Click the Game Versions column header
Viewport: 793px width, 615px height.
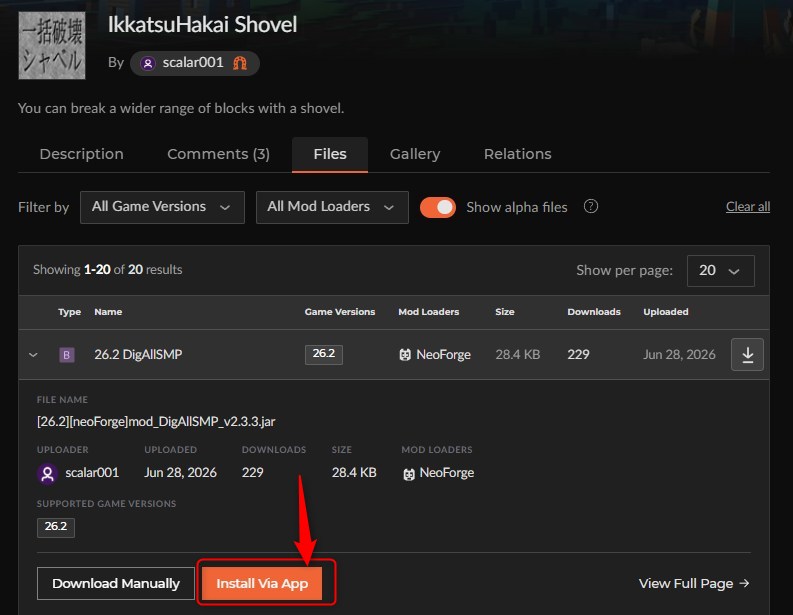pos(340,312)
